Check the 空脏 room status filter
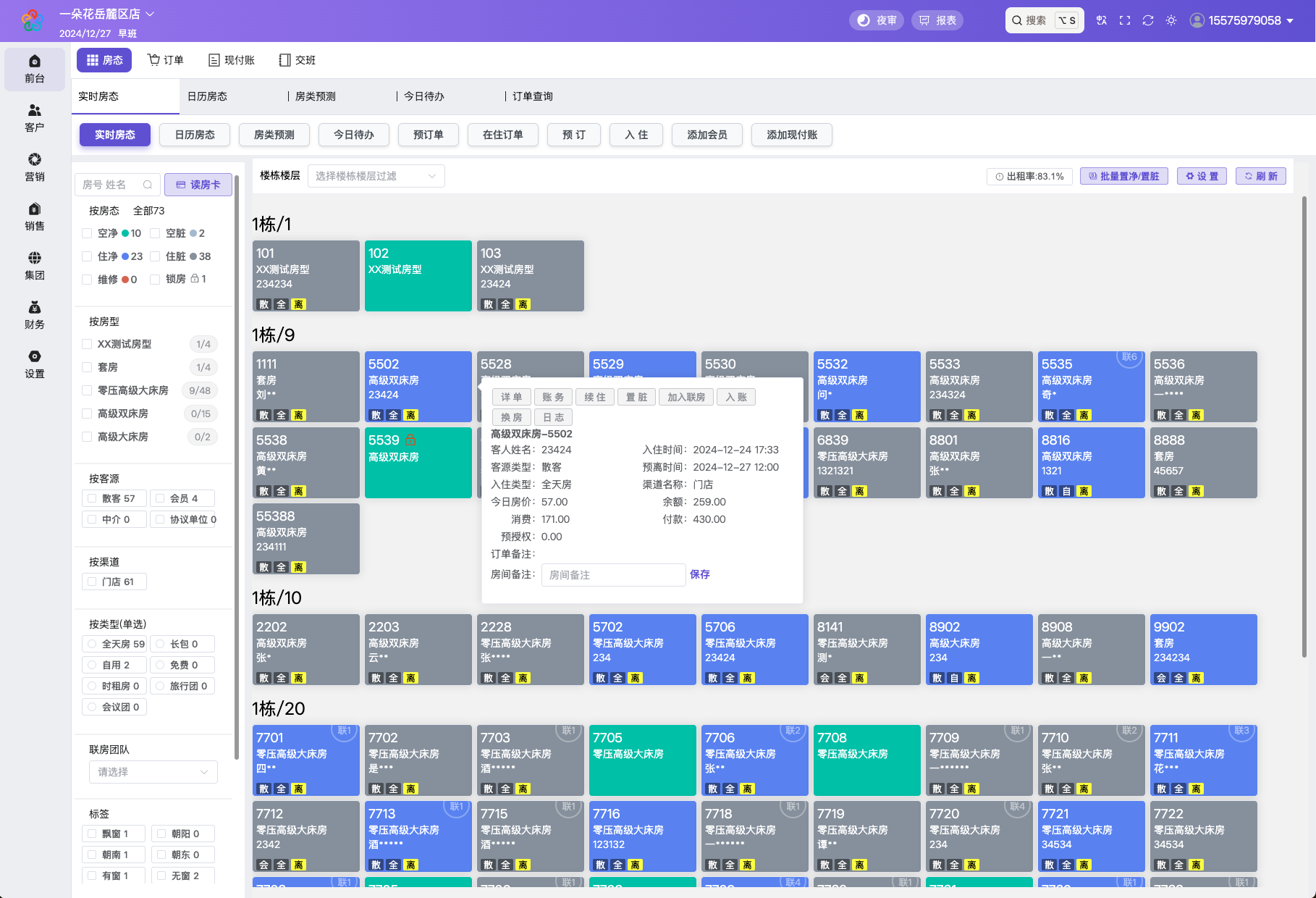Image resolution: width=1316 pixels, height=898 pixels. click(x=155, y=233)
